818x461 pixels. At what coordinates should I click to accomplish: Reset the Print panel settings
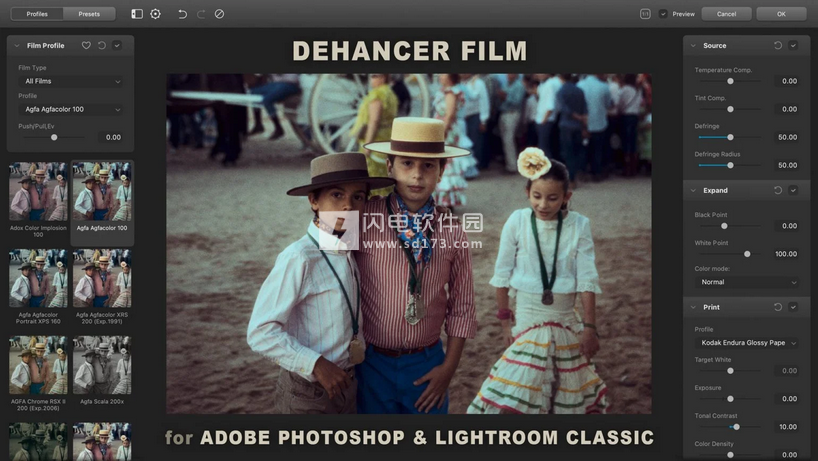[x=778, y=307]
